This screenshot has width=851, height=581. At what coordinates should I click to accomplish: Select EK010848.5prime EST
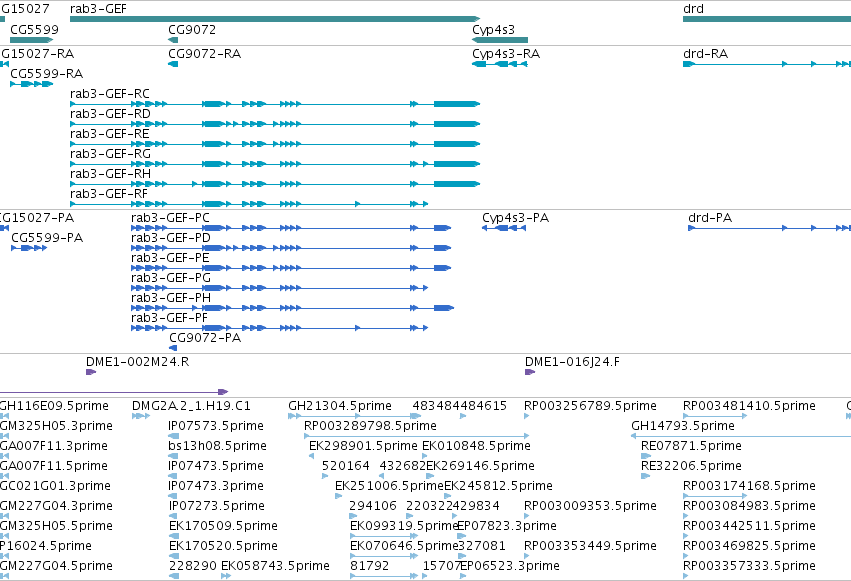424,456
